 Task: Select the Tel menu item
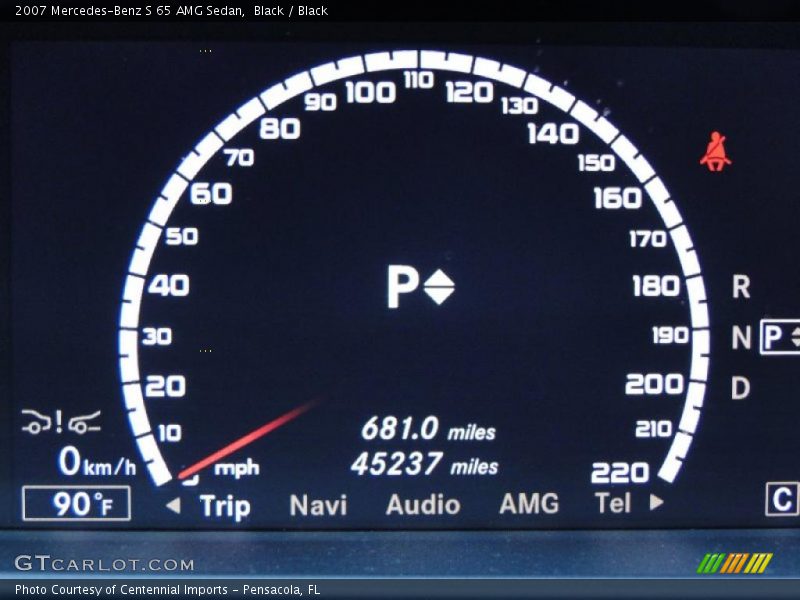pyautogui.click(x=613, y=503)
